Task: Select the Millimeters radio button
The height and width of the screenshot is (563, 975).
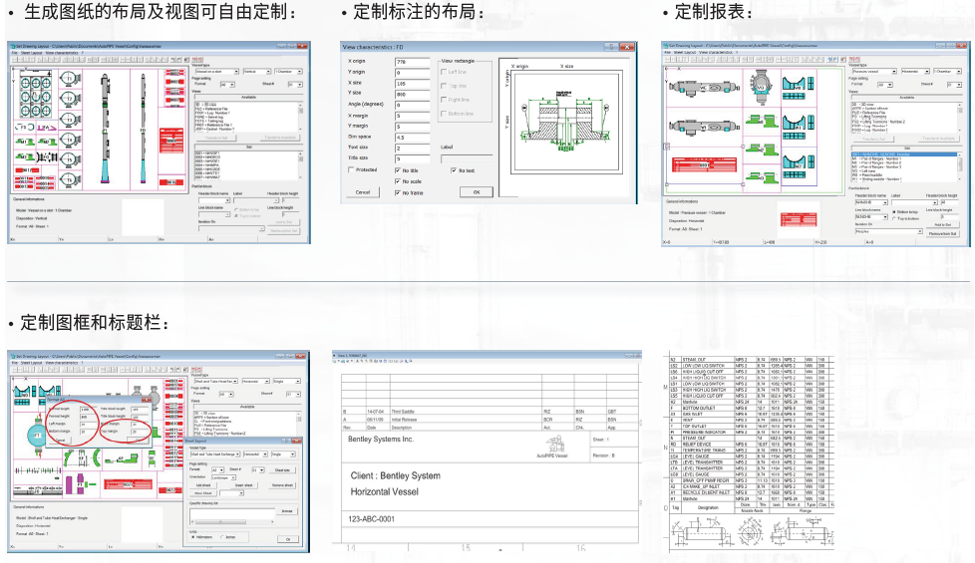Action: tap(193, 537)
